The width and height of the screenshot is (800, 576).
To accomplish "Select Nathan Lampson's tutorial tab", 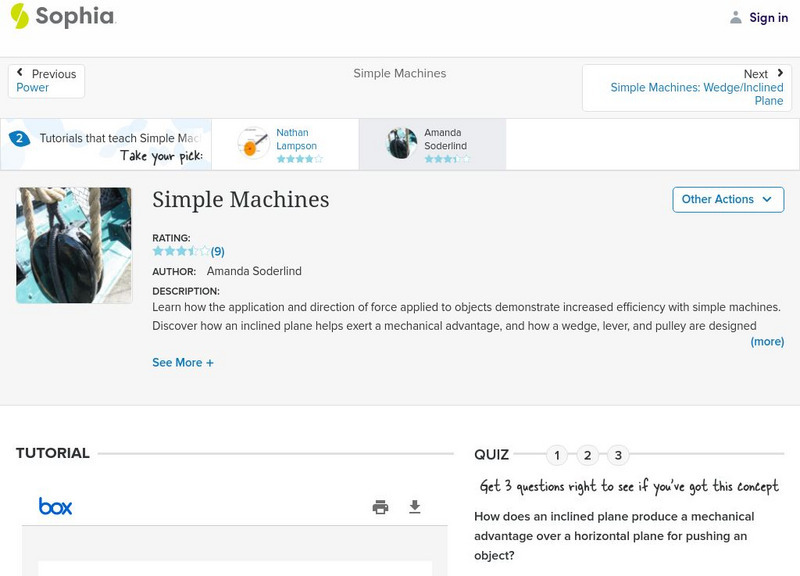I will (297, 144).
